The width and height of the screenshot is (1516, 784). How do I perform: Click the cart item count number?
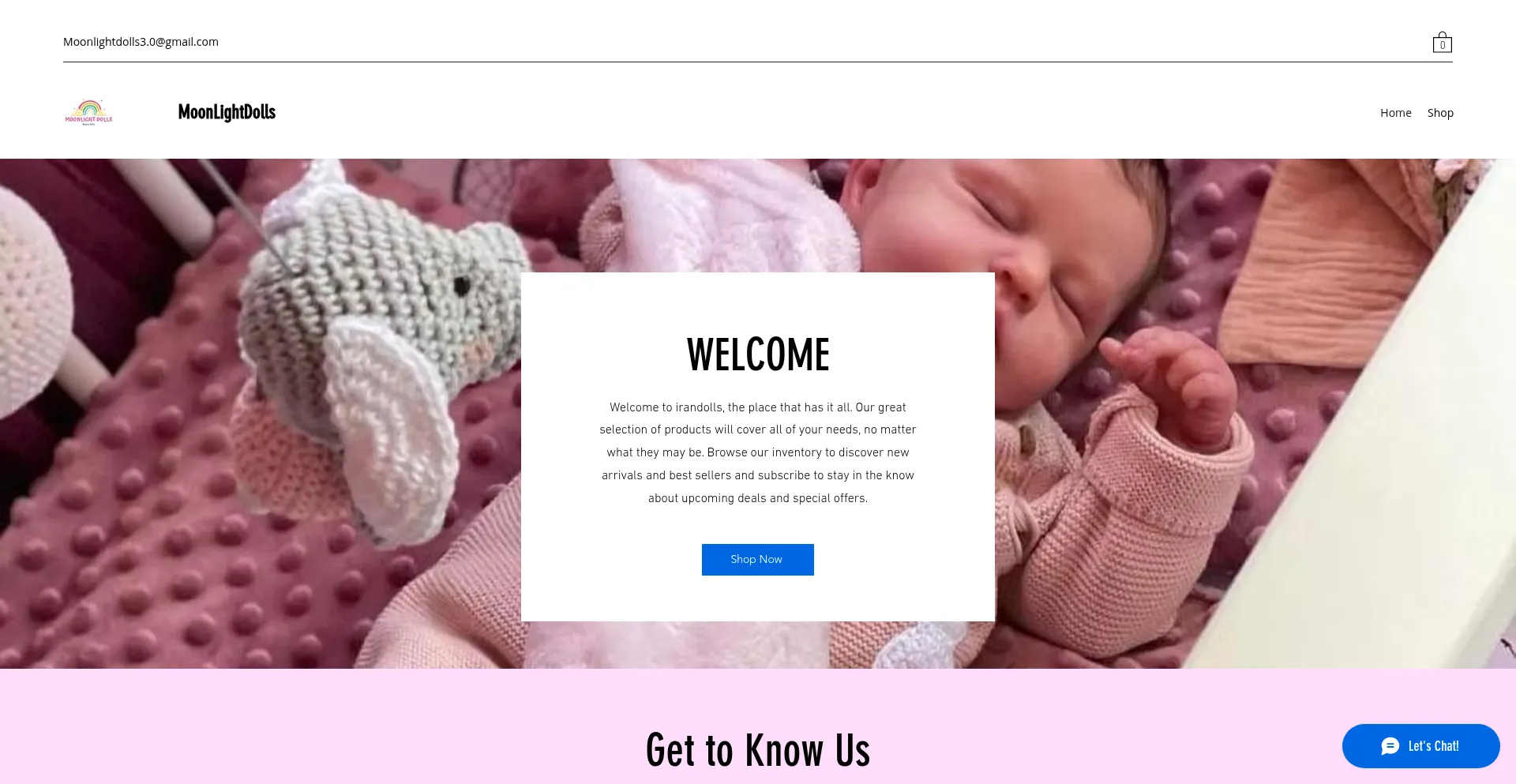1443,46
